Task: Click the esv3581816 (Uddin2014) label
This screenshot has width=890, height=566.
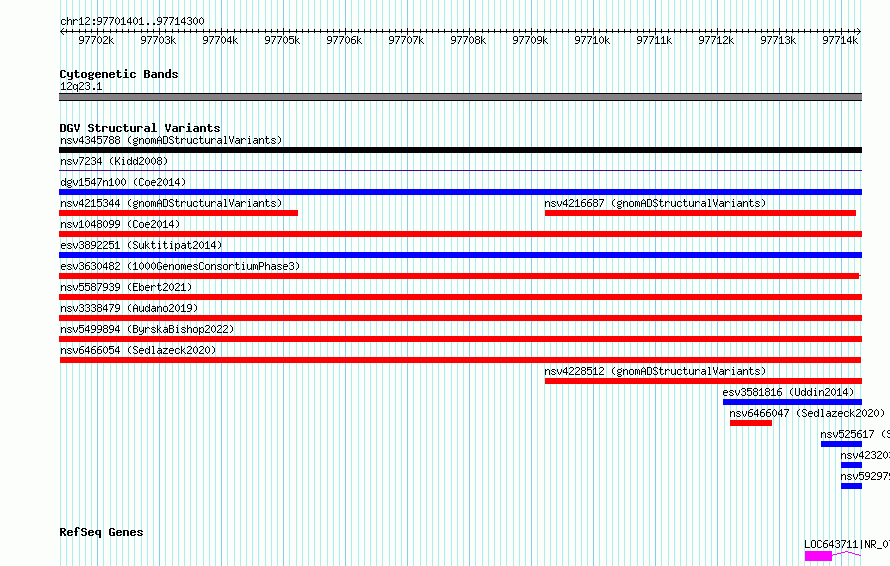Action: [788, 392]
